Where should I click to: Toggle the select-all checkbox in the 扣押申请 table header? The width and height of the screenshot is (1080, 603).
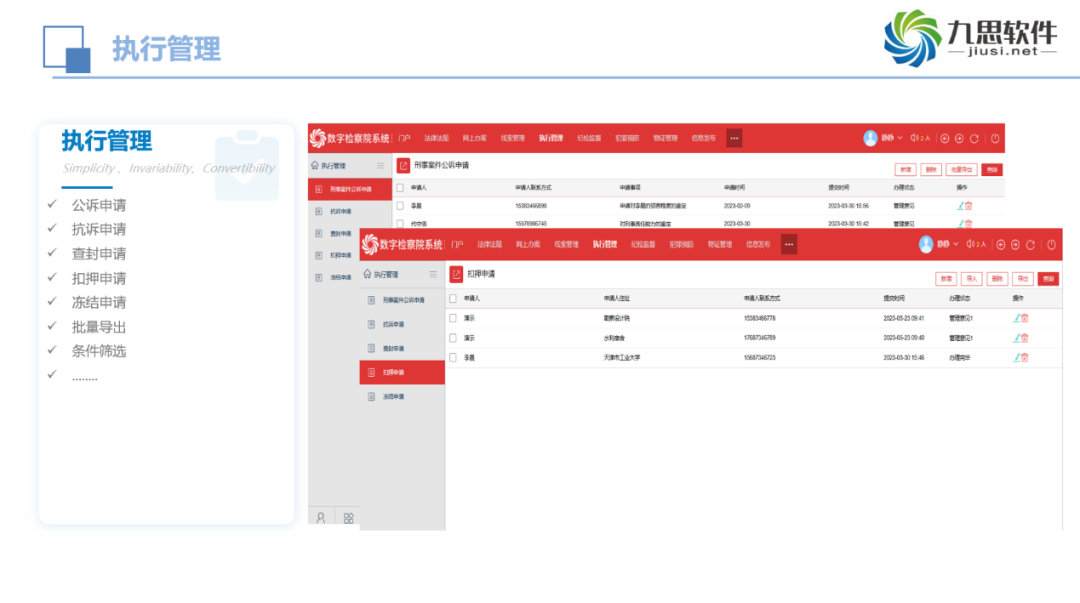coord(453,298)
